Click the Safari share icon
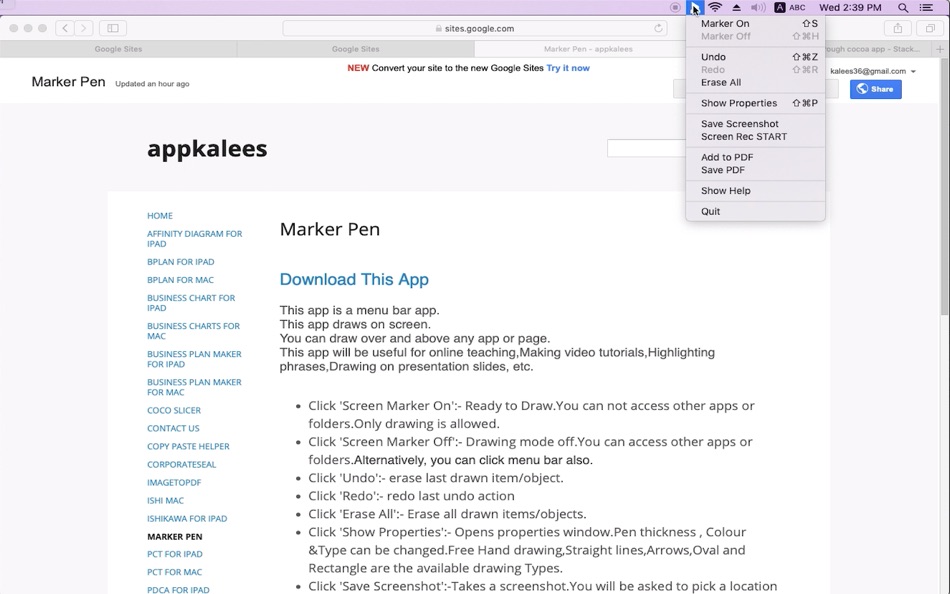This screenshot has height=594, width=950. point(898,28)
